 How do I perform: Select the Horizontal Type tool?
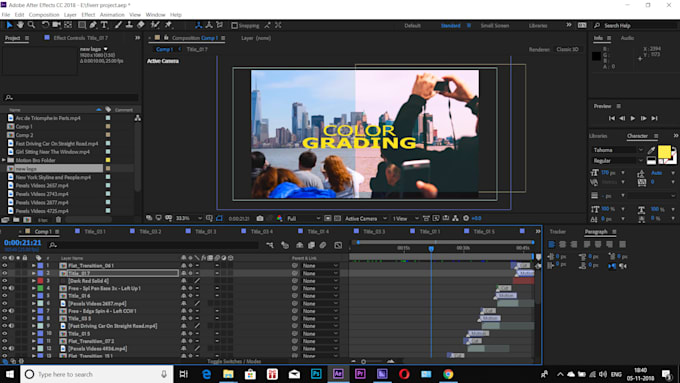point(104,25)
